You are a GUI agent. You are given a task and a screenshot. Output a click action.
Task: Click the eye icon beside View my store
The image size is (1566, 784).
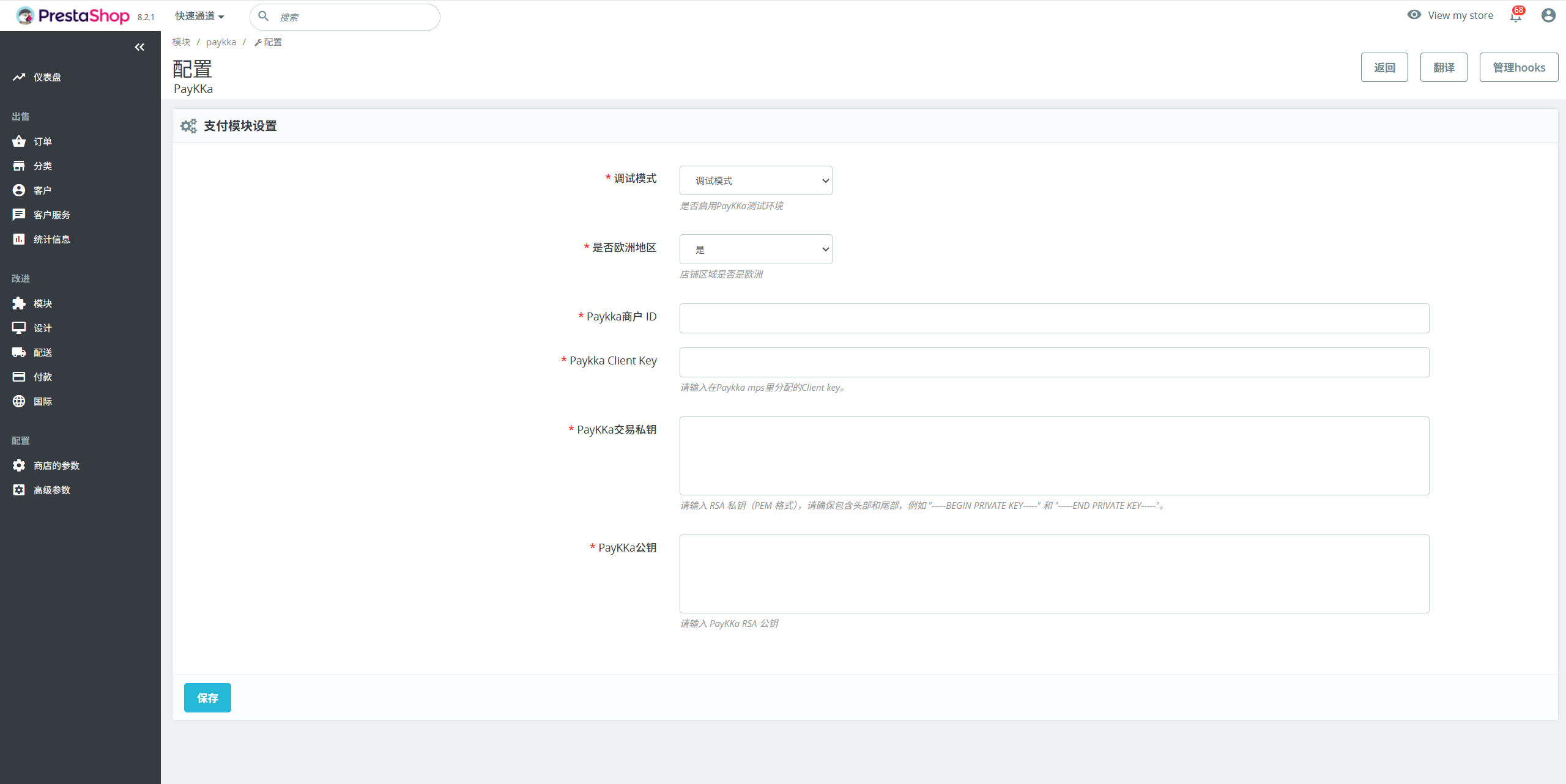1414,15
